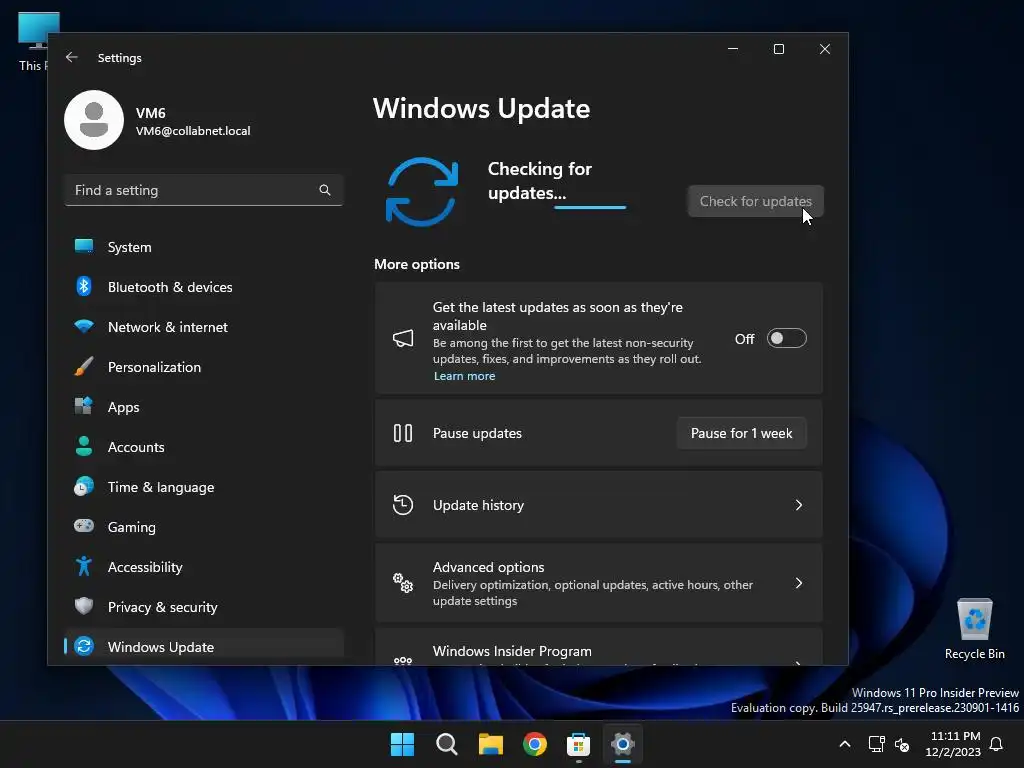Click the back arrow in Settings
The image size is (1024, 768).
pos(72,57)
